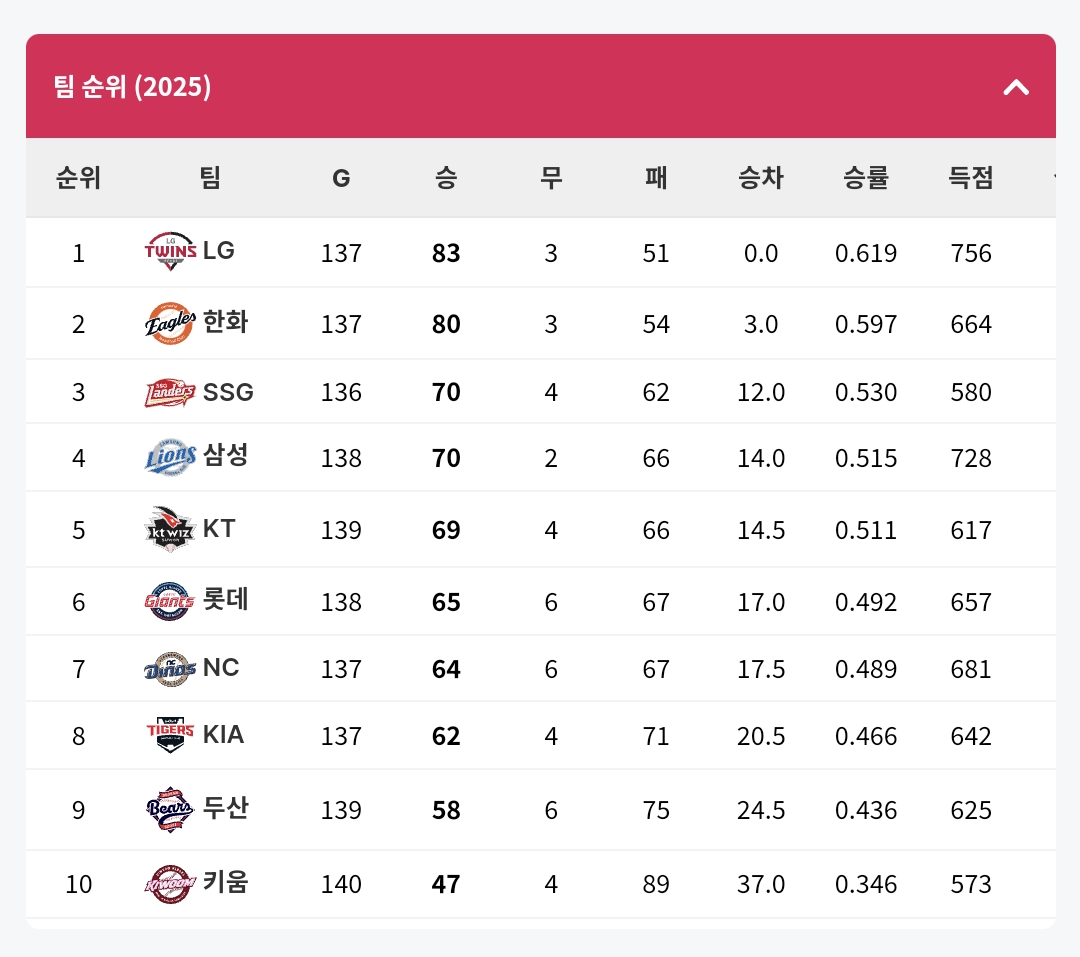Viewport: 1080px width, 957px height.
Task: Click the KIA Tigers team logo
Action: [x=170, y=735]
